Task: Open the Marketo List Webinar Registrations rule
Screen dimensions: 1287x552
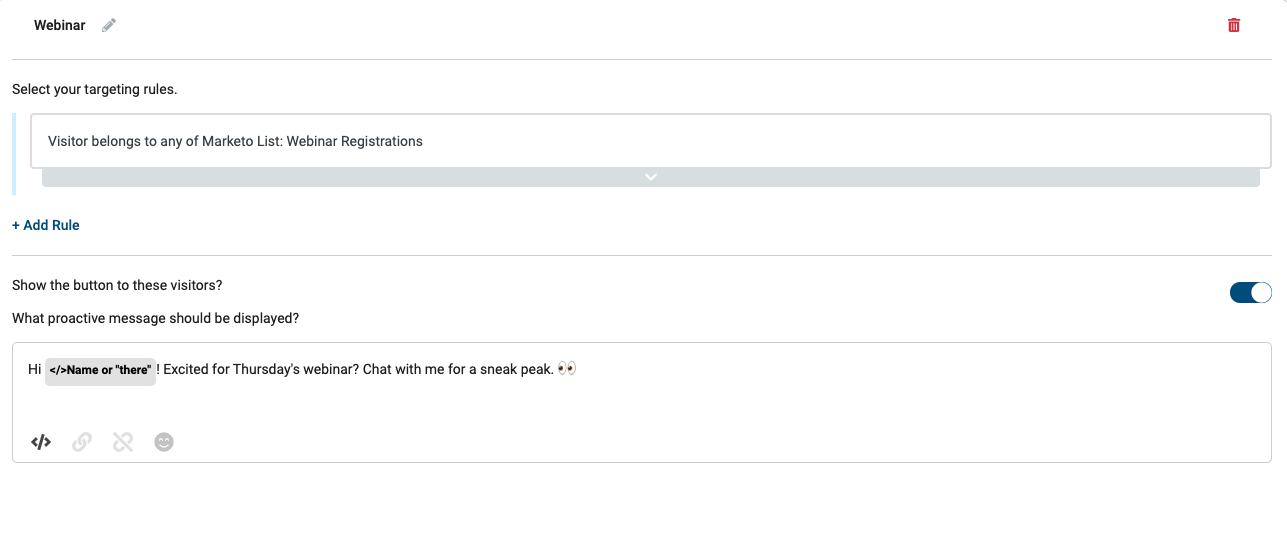Action: click(651, 141)
